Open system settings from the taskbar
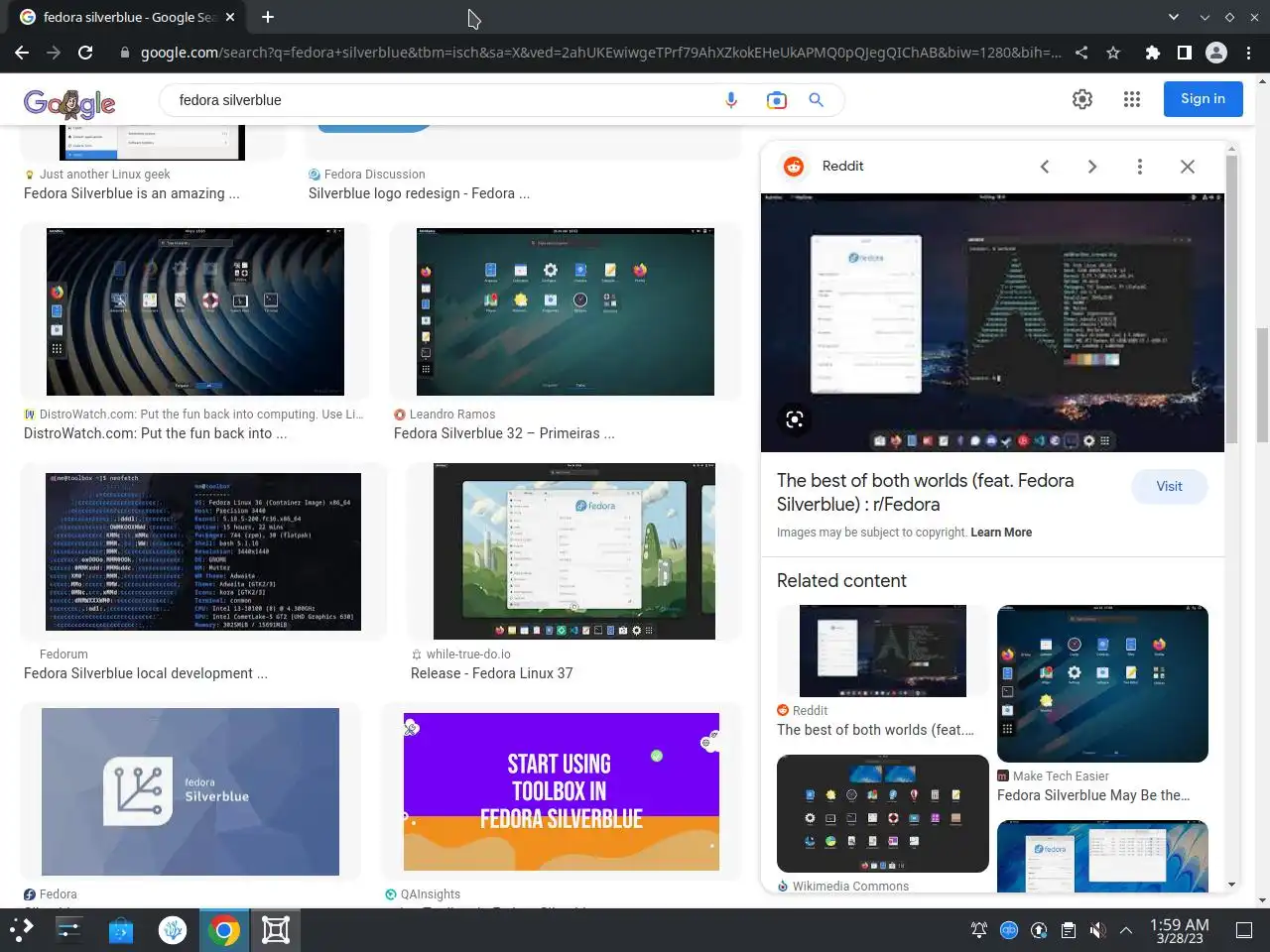This screenshot has height=952, width=1270. pos(69,930)
